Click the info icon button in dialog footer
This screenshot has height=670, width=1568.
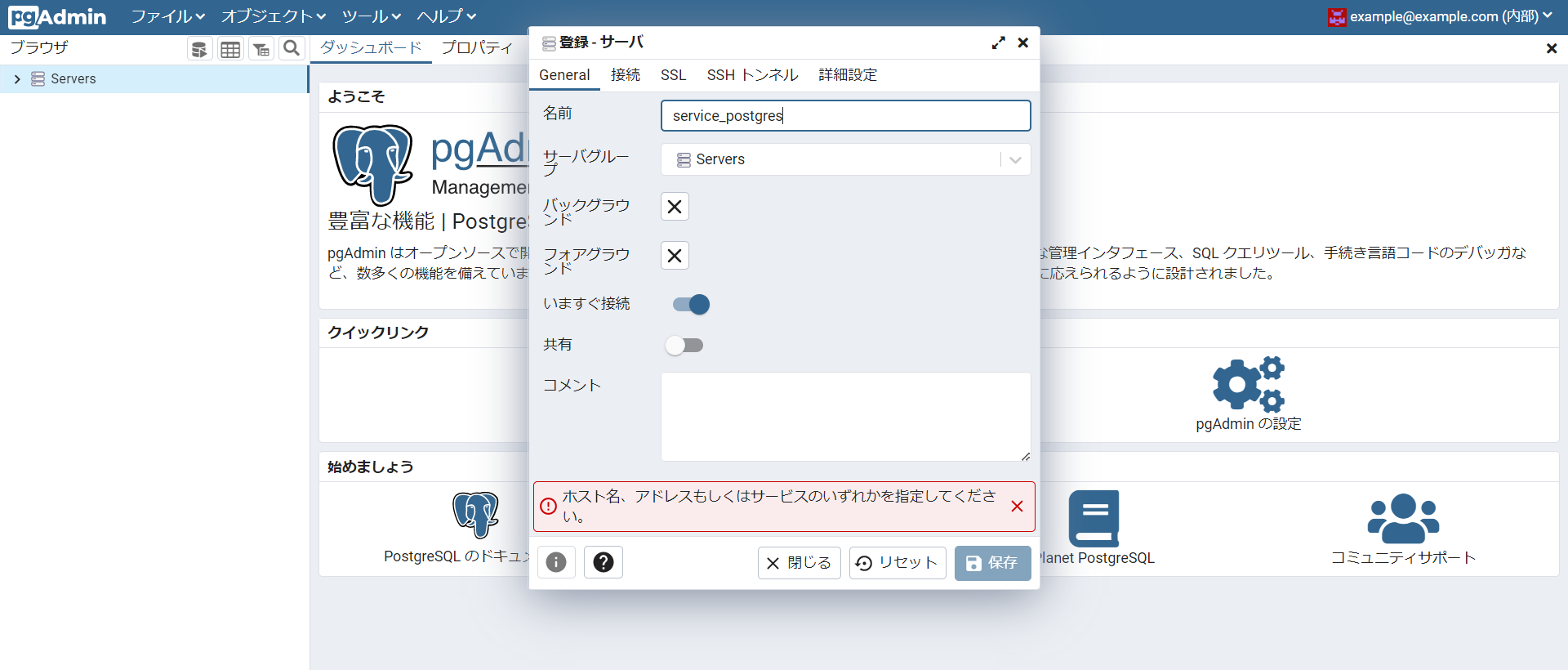point(556,562)
